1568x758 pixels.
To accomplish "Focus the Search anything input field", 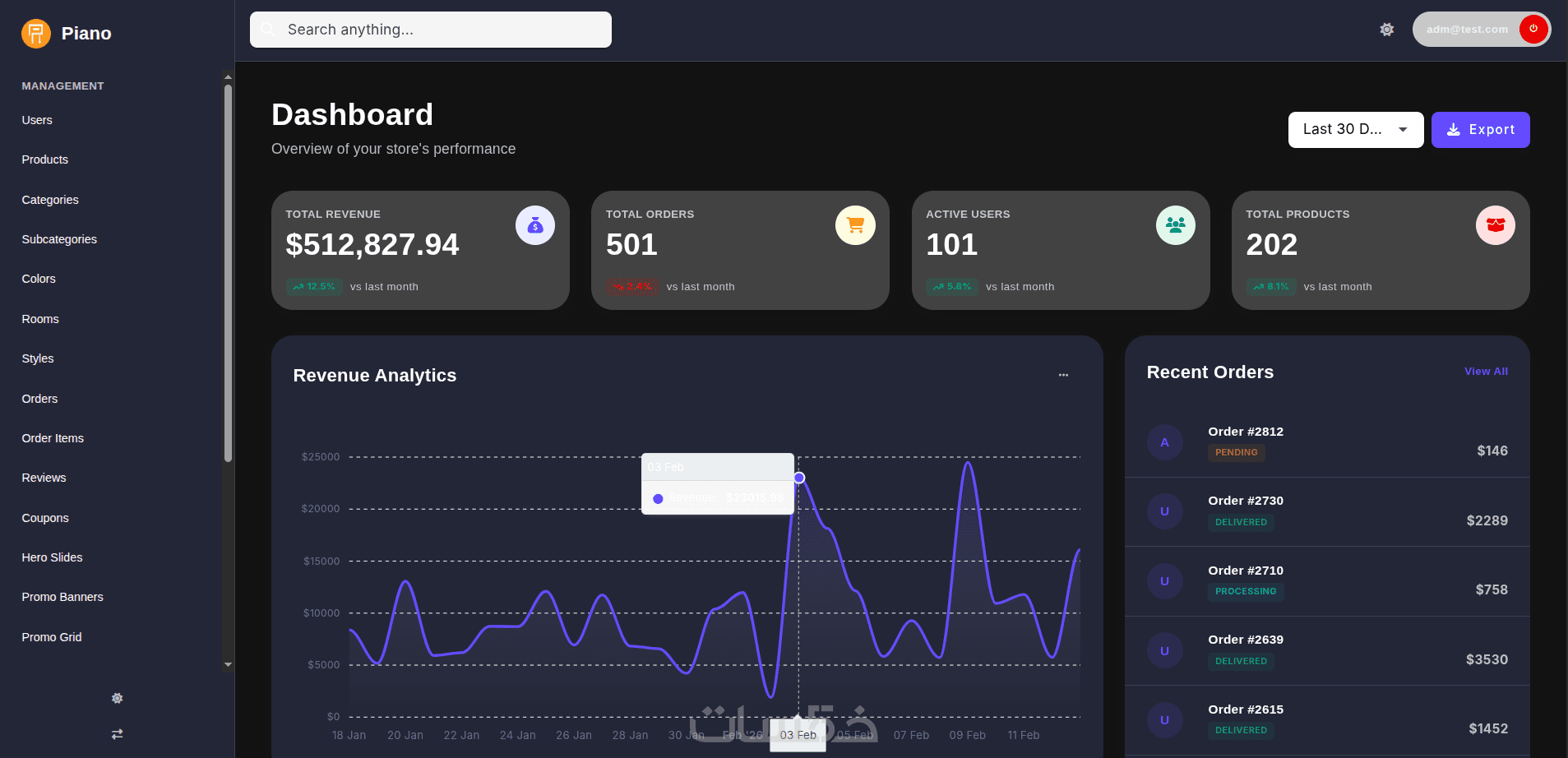I will coord(431,30).
